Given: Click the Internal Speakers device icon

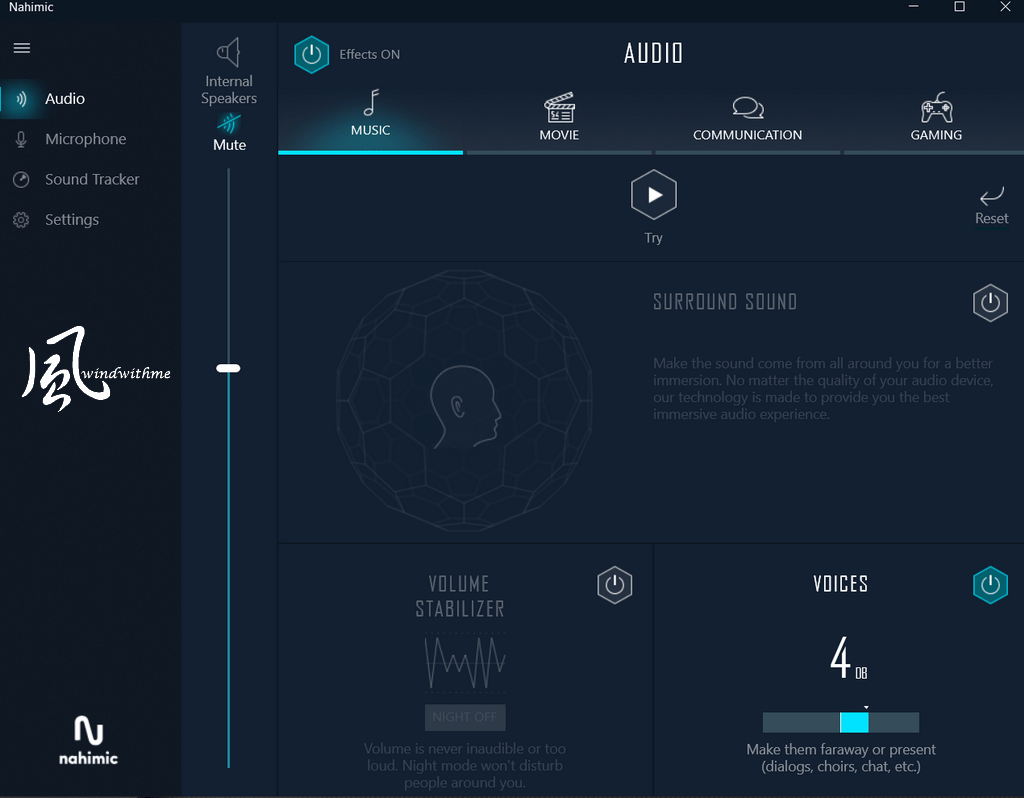Looking at the screenshot, I should point(229,52).
